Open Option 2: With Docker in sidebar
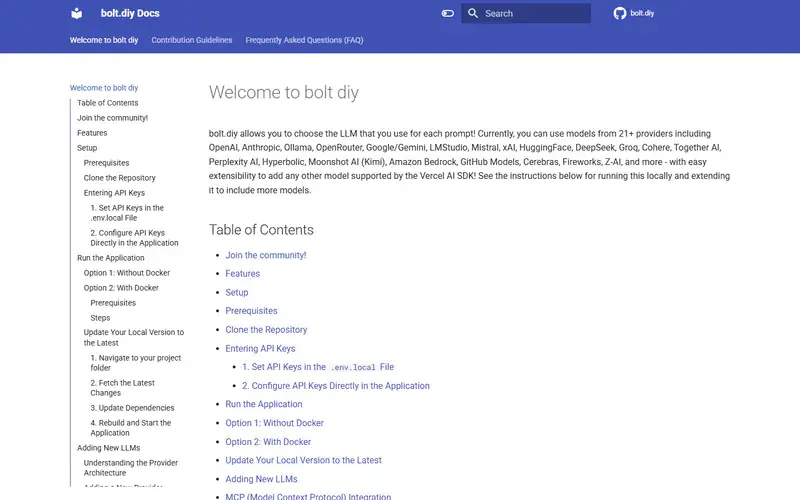The image size is (800, 500). click(121, 288)
